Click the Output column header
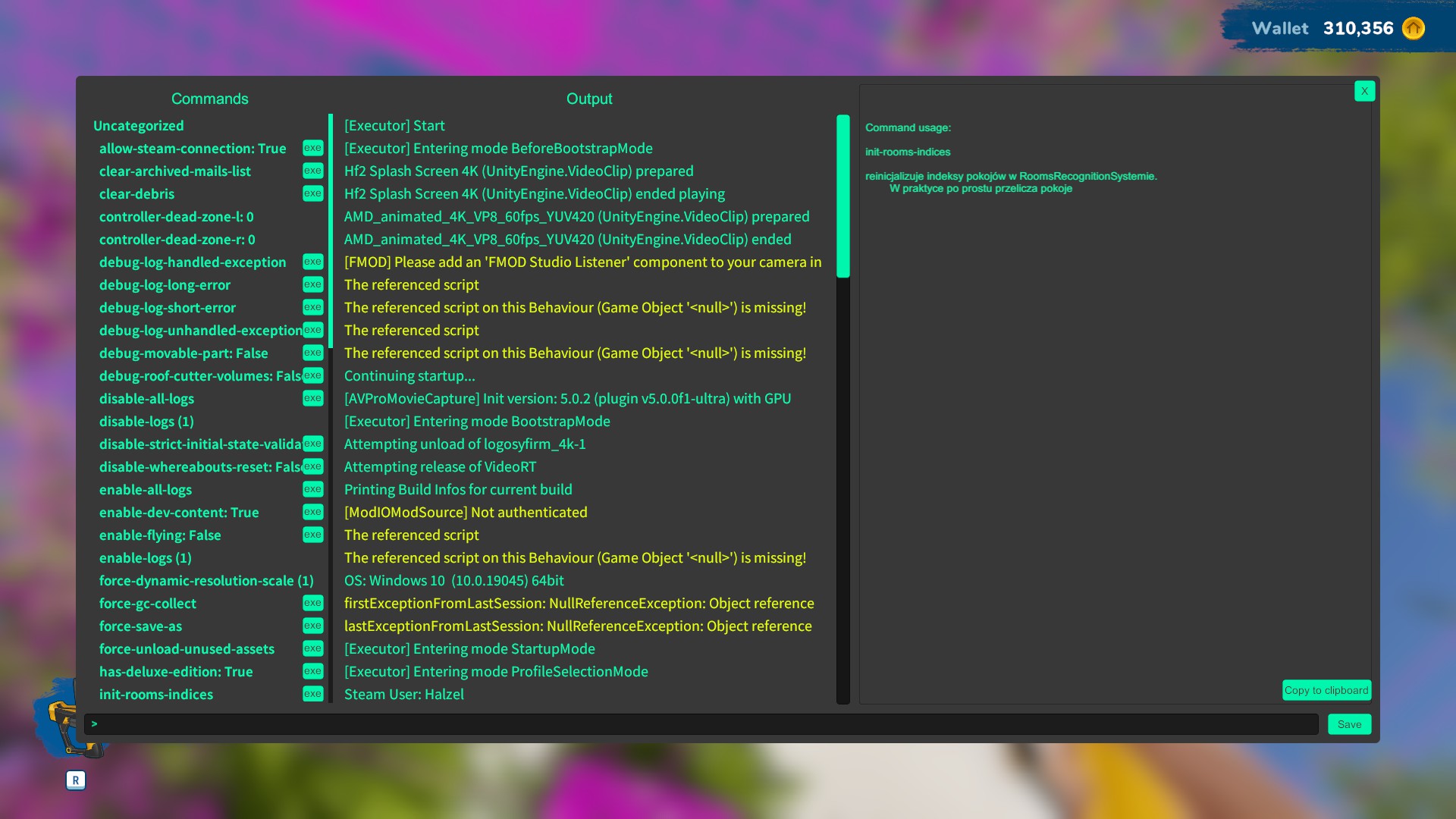1456x819 pixels. pos(588,99)
